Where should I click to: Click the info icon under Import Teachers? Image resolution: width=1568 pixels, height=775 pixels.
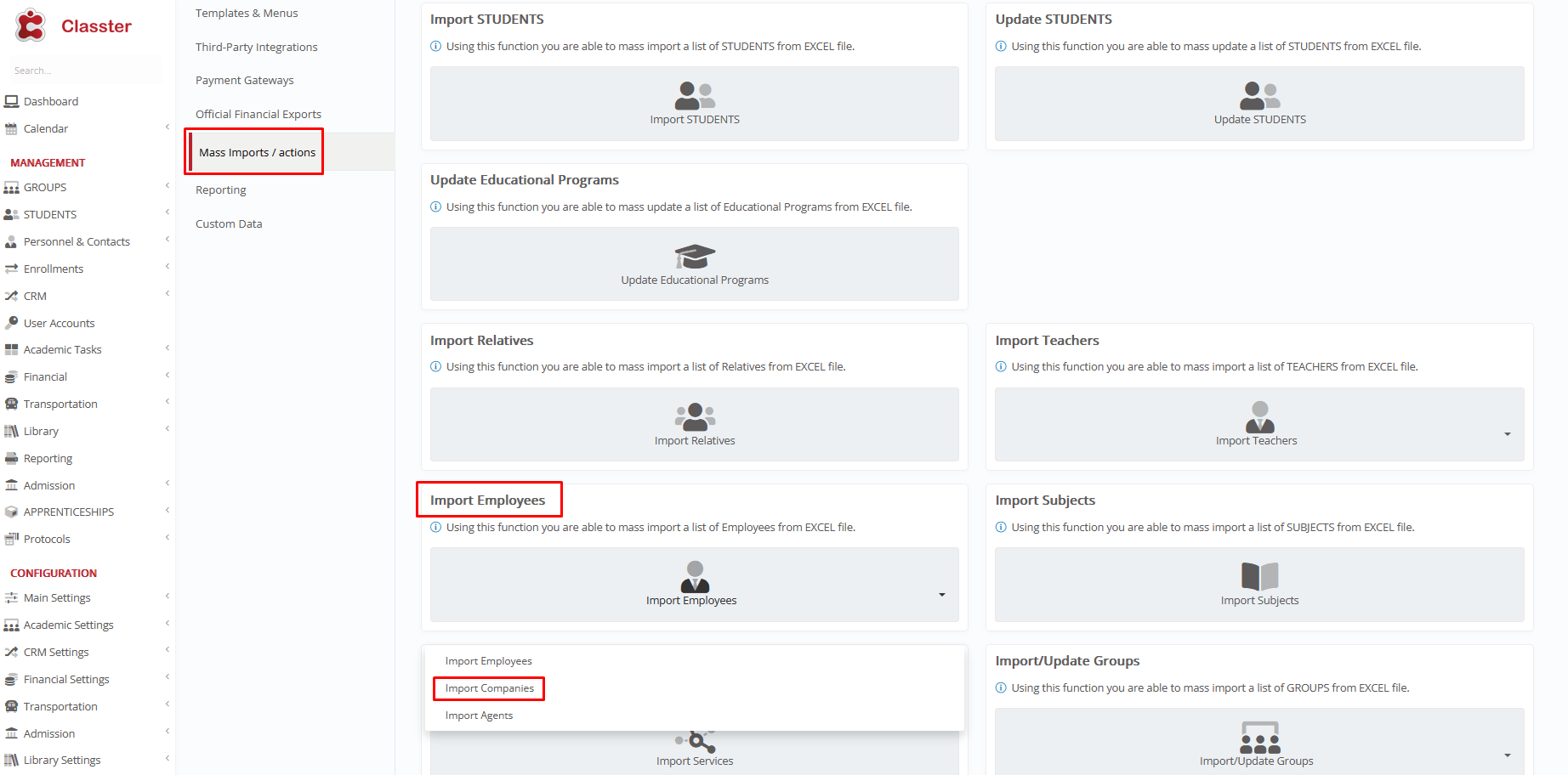pyautogui.click(x=1001, y=367)
